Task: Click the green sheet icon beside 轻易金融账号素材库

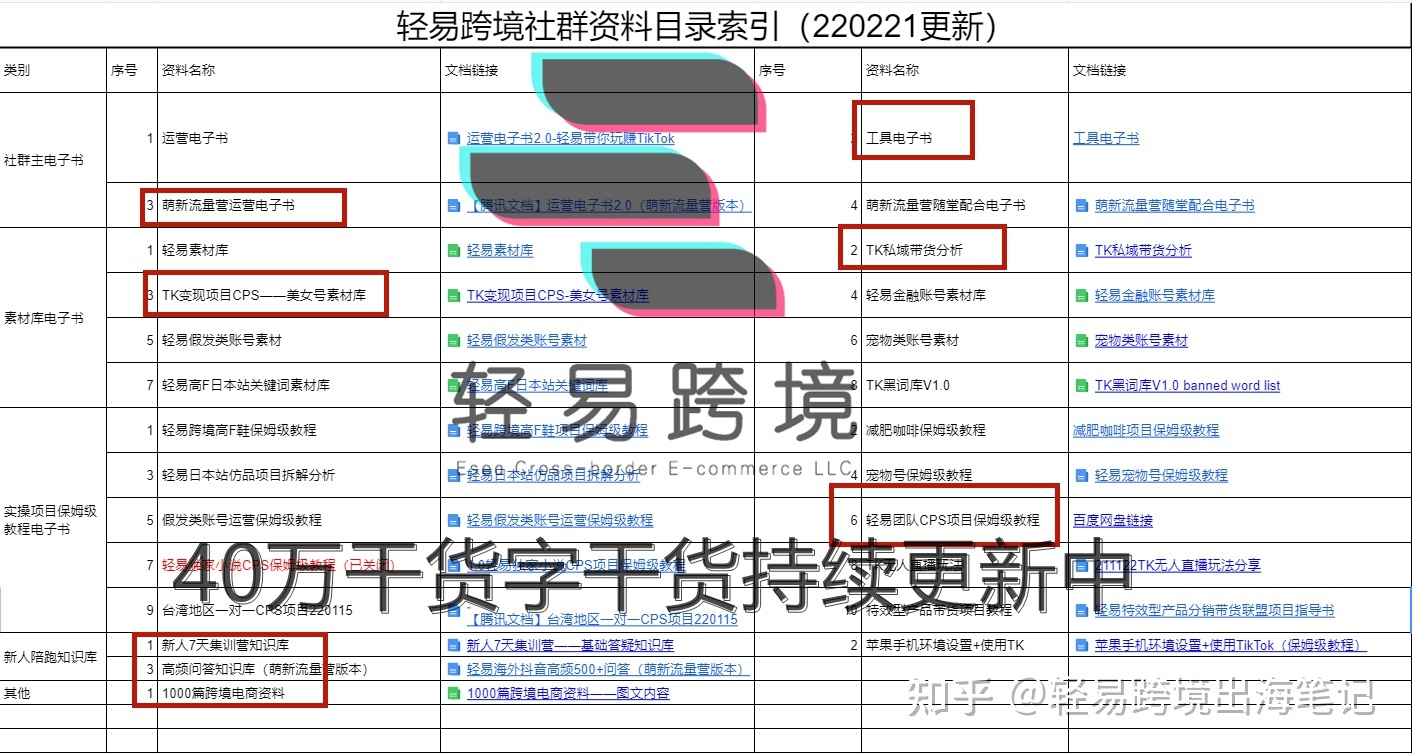Action: click(1082, 295)
